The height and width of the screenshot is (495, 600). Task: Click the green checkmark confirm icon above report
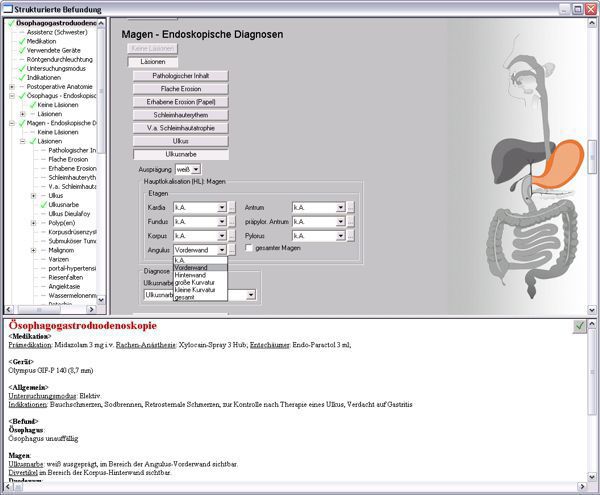click(580, 326)
